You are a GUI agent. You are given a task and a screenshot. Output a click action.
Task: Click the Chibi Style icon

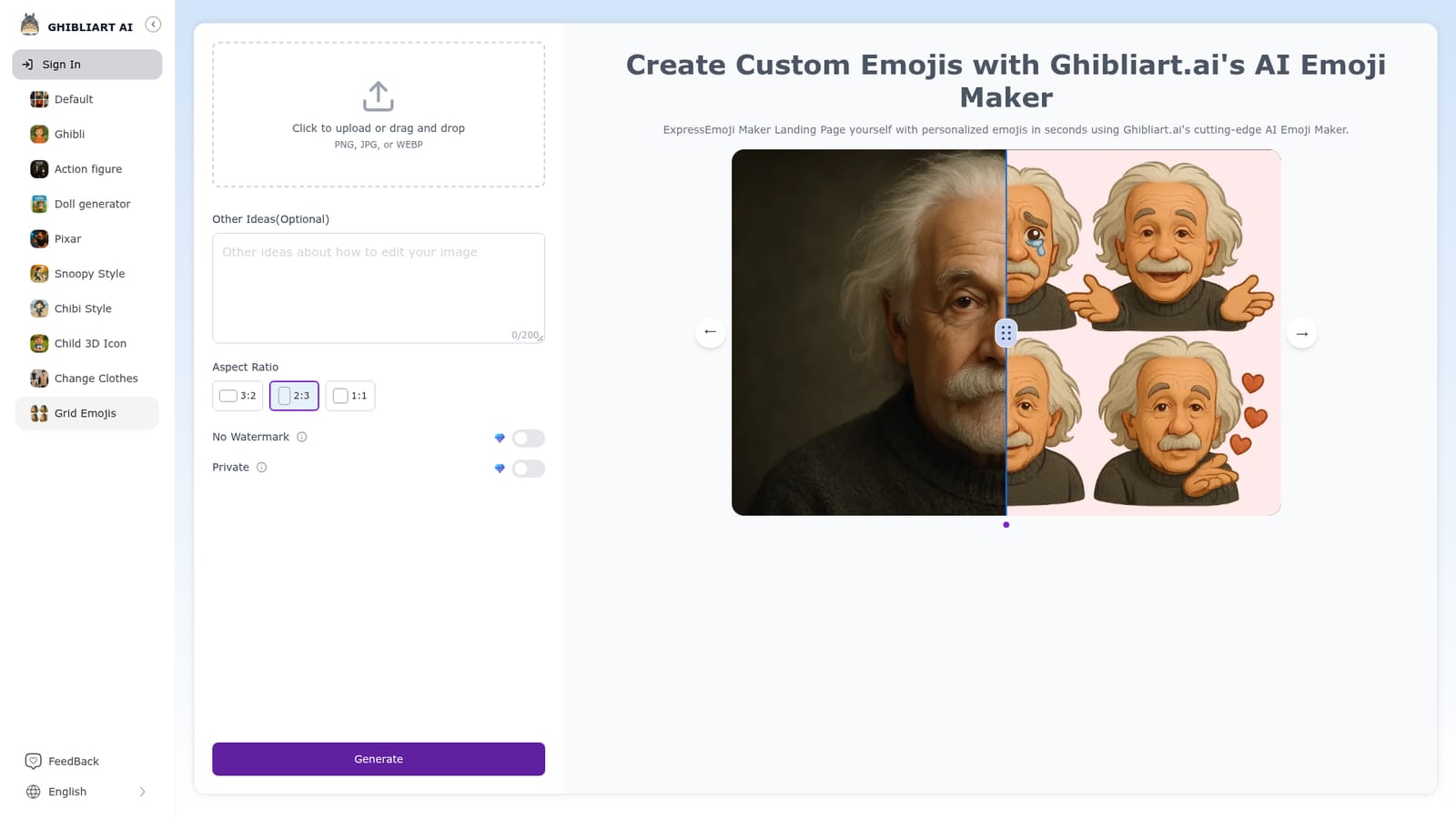(39, 308)
